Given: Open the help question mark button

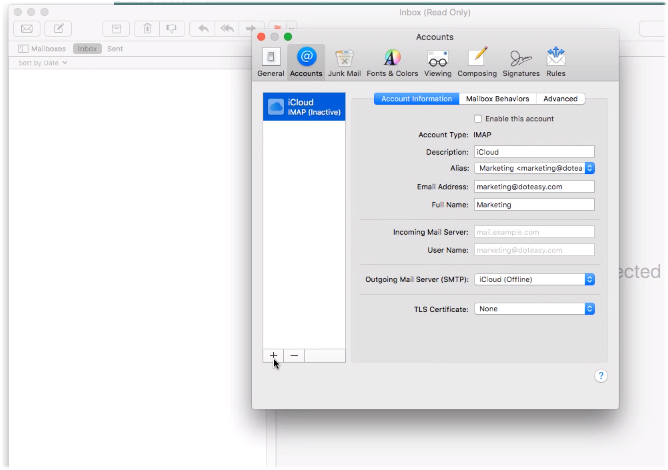Looking at the screenshot, I should pyautogui.click(x=601, y=376).
